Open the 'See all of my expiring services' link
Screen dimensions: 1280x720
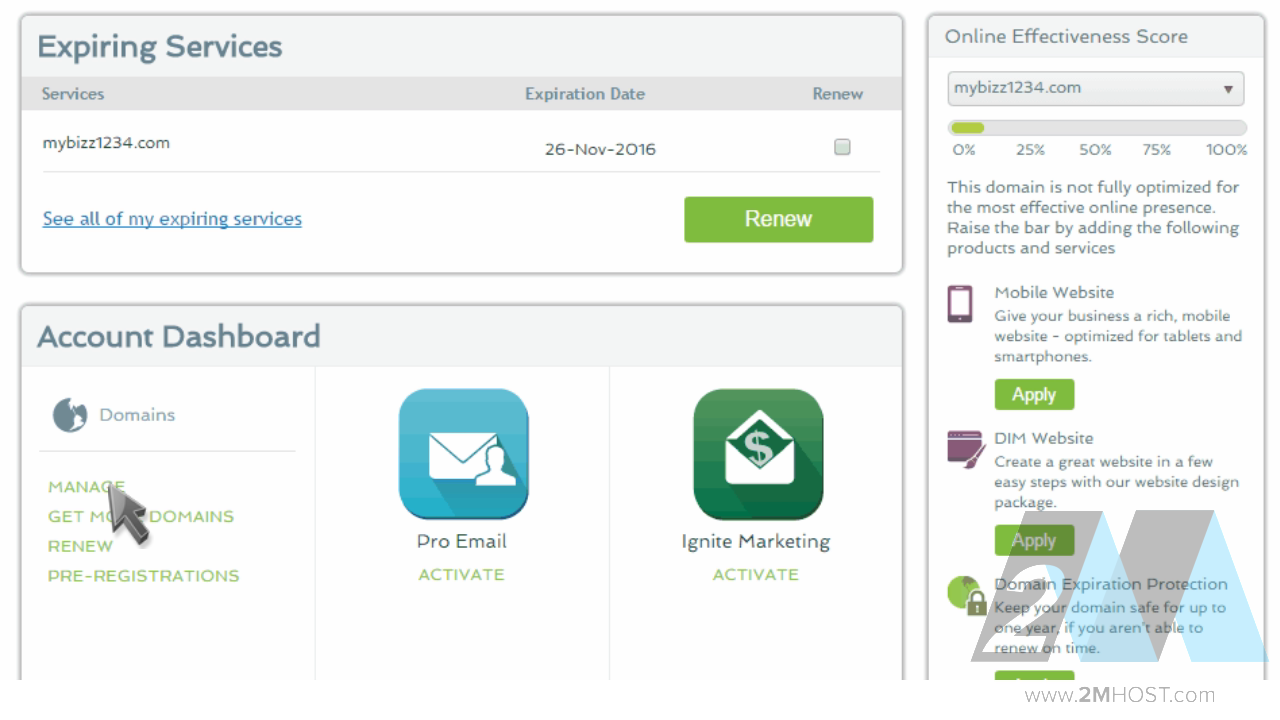[172, 219]
